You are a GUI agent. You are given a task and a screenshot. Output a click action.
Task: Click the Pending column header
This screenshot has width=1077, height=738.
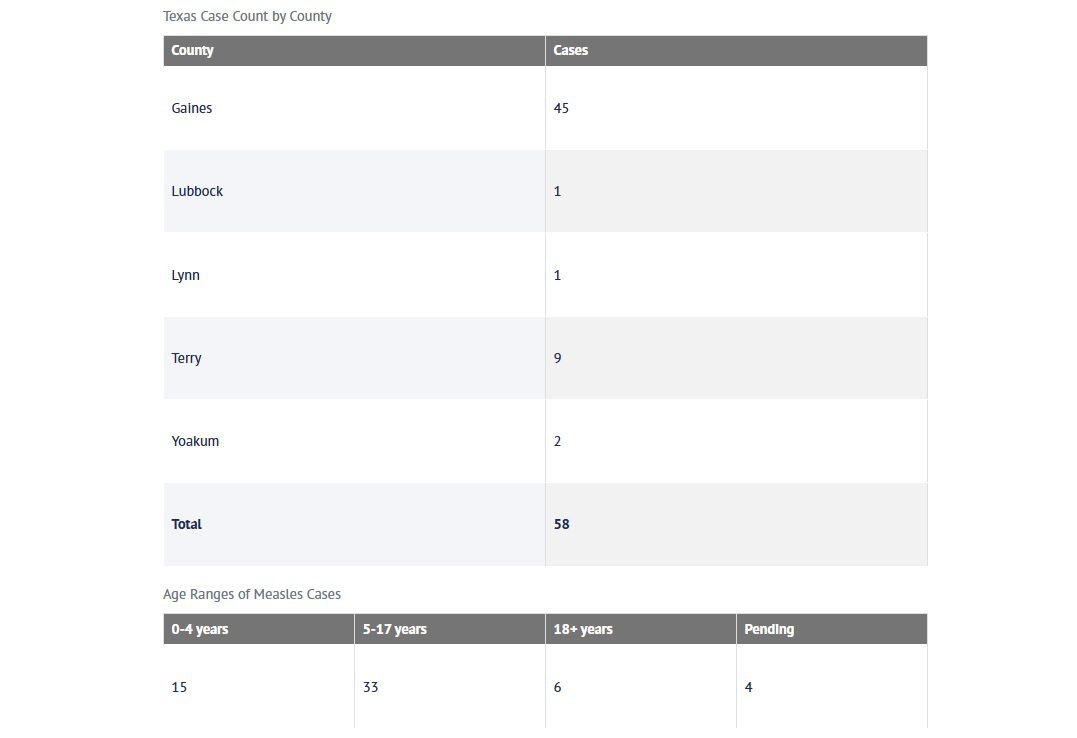[769, 629]
